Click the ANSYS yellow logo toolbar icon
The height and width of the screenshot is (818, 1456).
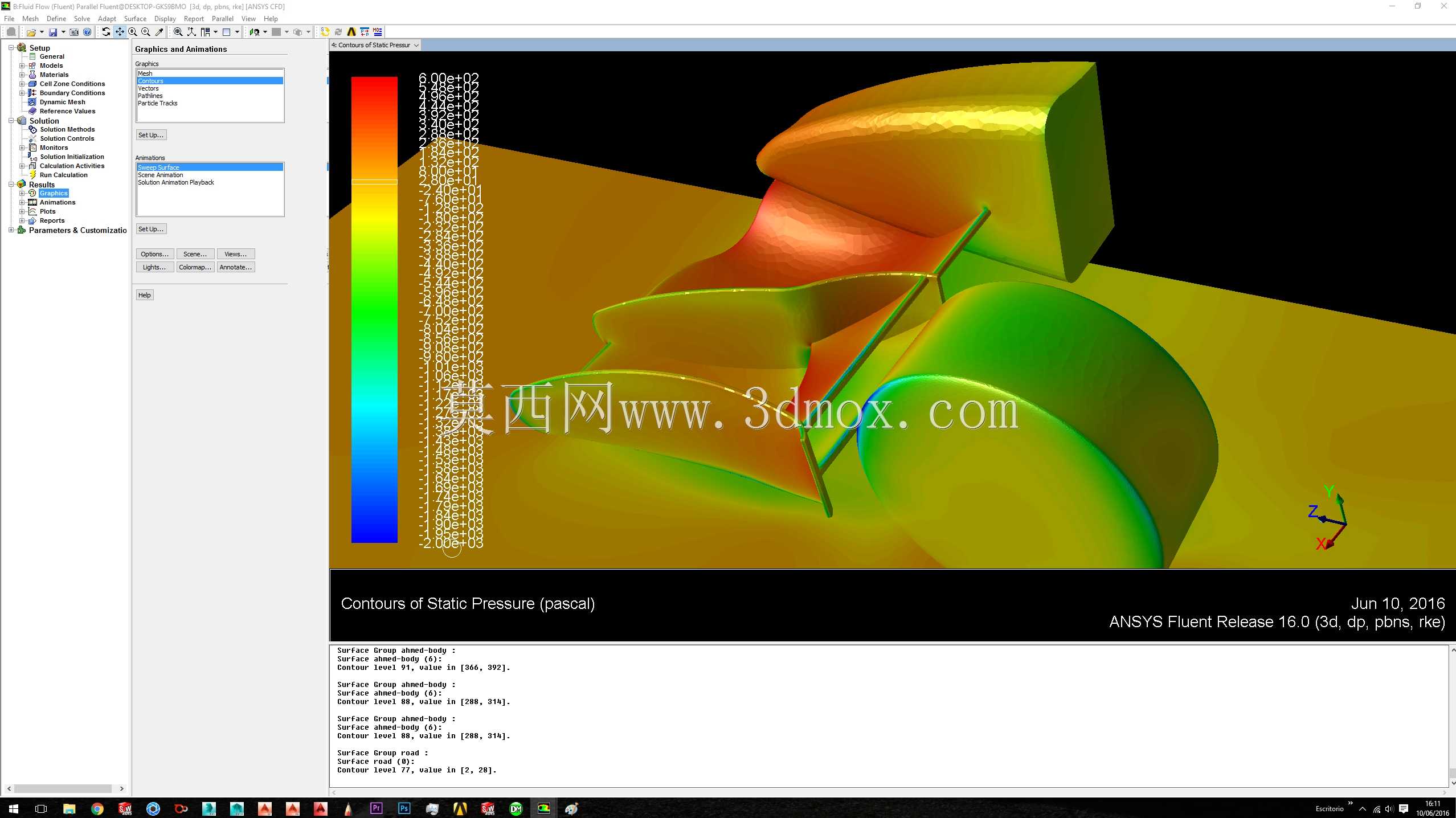tap(351, 32)
